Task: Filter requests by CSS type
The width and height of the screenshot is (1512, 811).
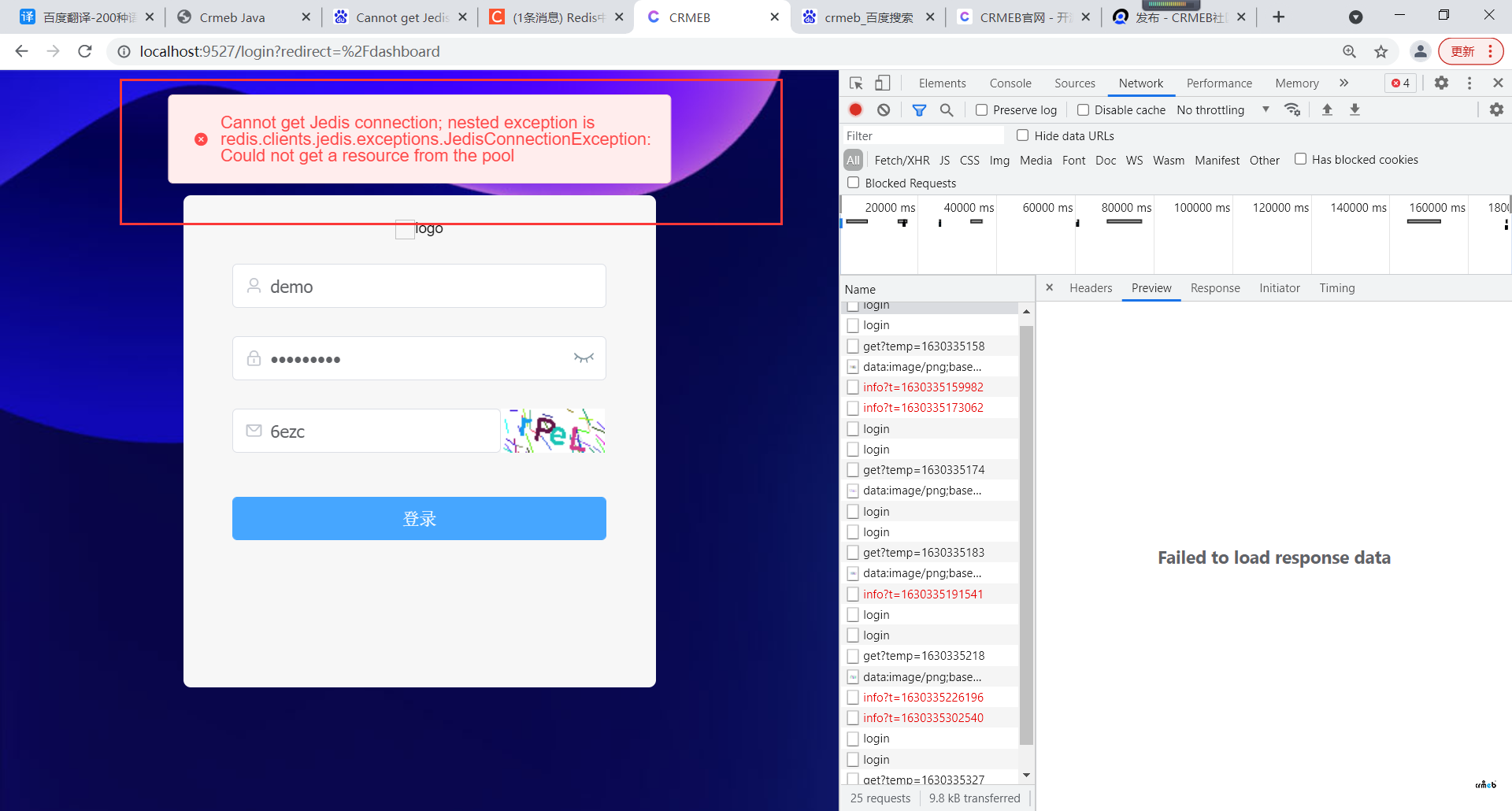Action: point(969,160)
